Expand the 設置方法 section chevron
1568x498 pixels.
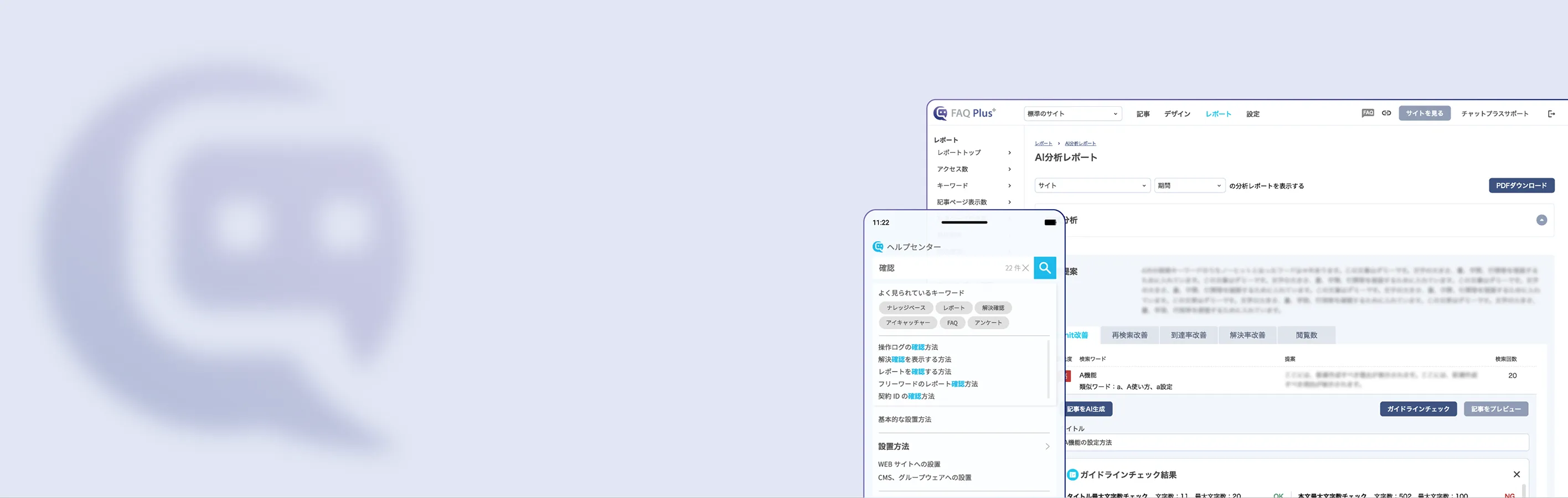(1047, 447)
